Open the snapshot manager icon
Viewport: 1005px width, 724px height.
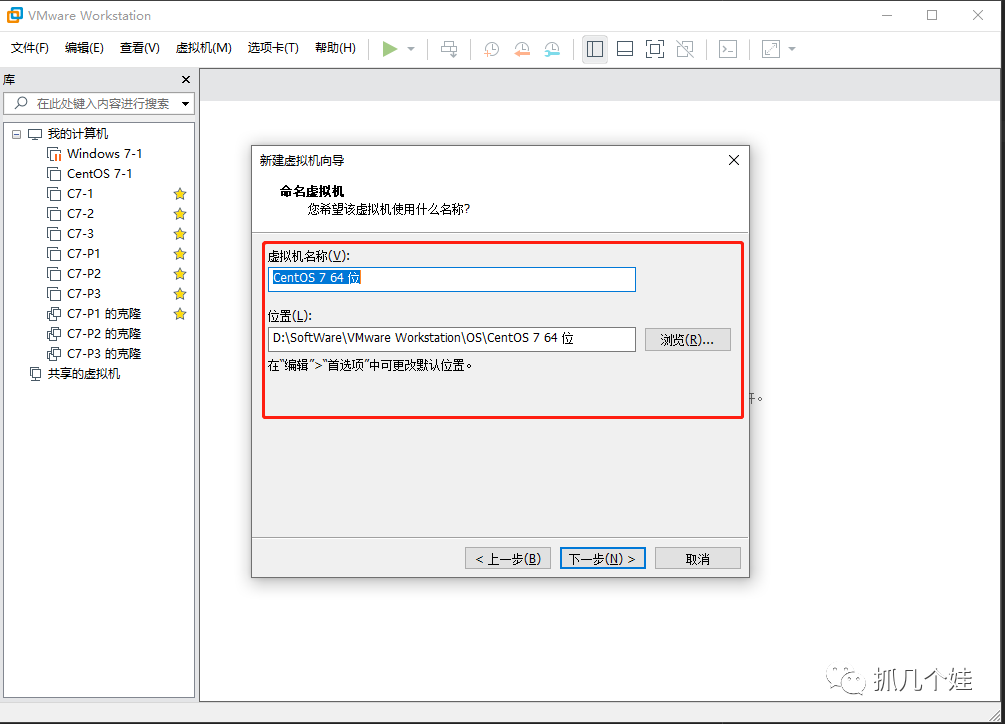(552, 49)
